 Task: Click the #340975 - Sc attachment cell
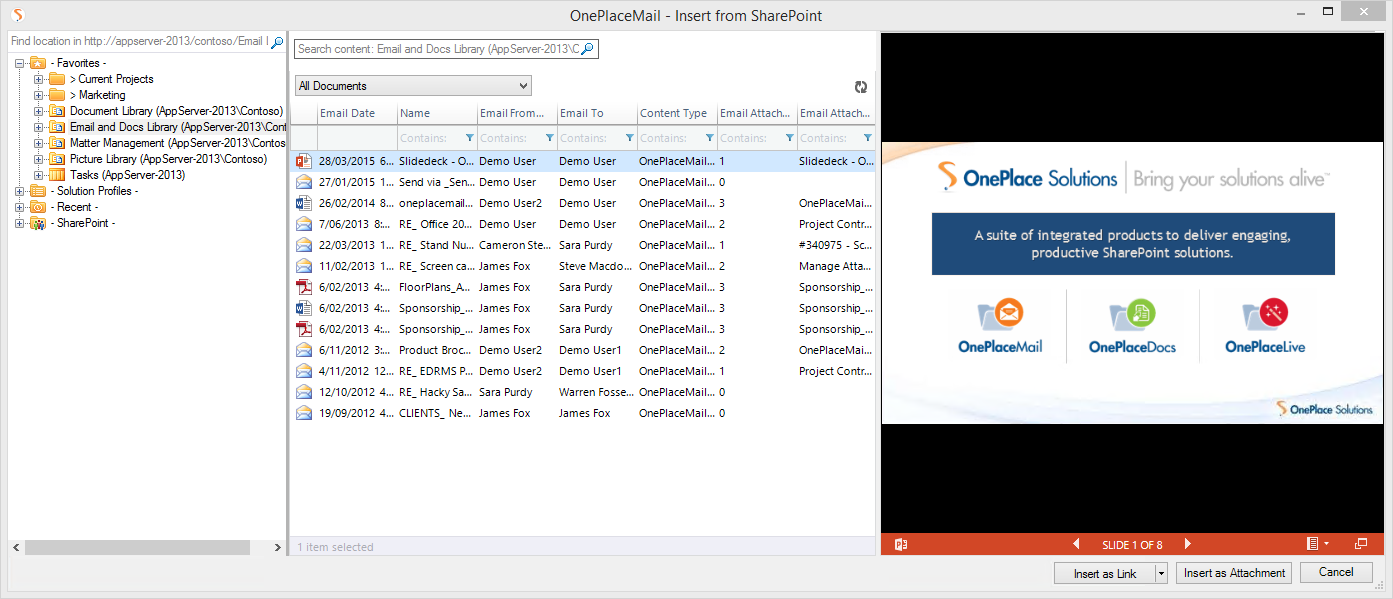[x=836, y=245]
